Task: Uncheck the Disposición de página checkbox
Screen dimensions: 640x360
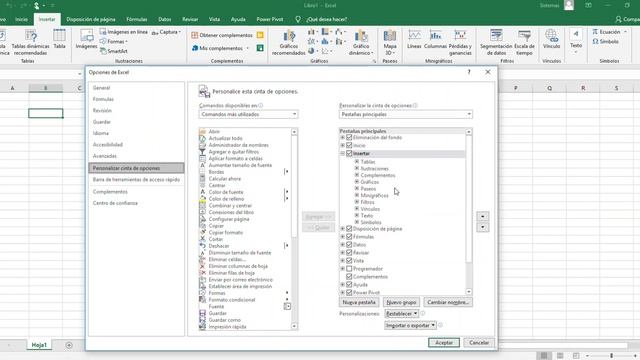Action: coord(349,229)
